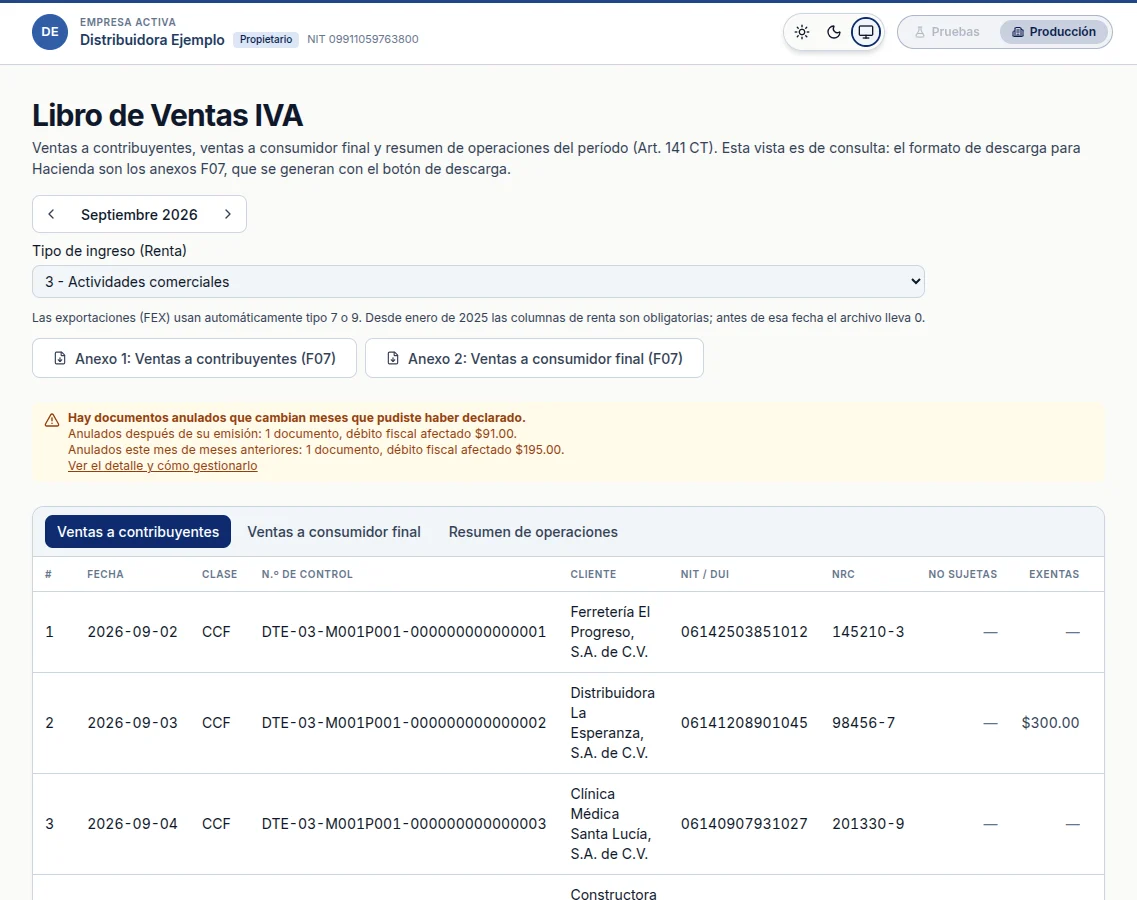Screen dimensions: 1137x900
Task: Click CLASE column header
Action: pyautogui.click(x=220, y=574)
